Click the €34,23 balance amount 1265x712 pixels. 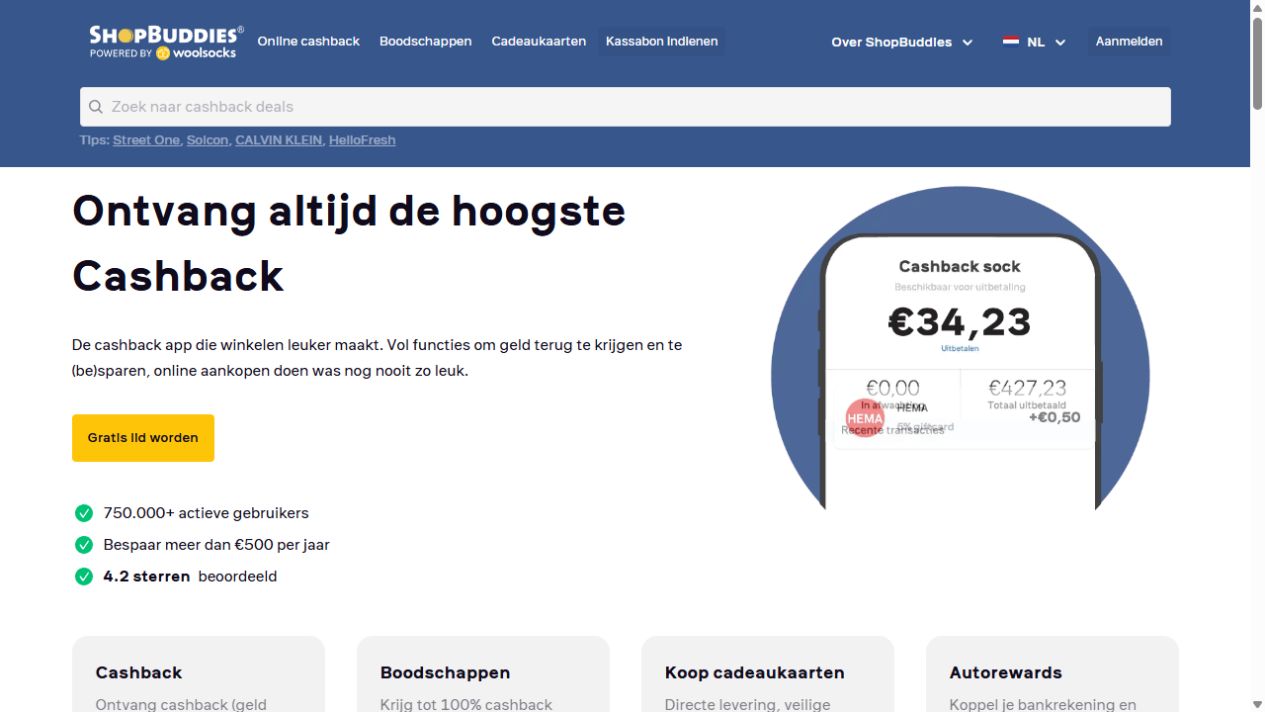[x=960, y=321]
